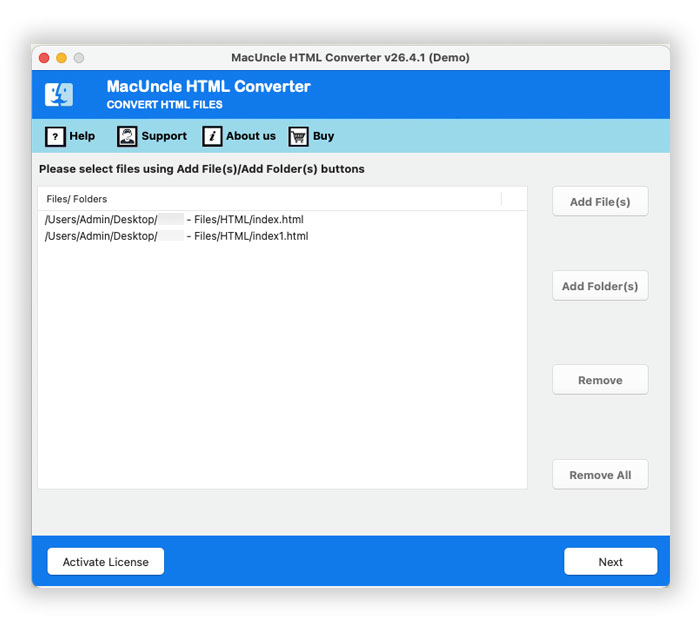
Task: Open Activate License dialog
Action: 106,562
